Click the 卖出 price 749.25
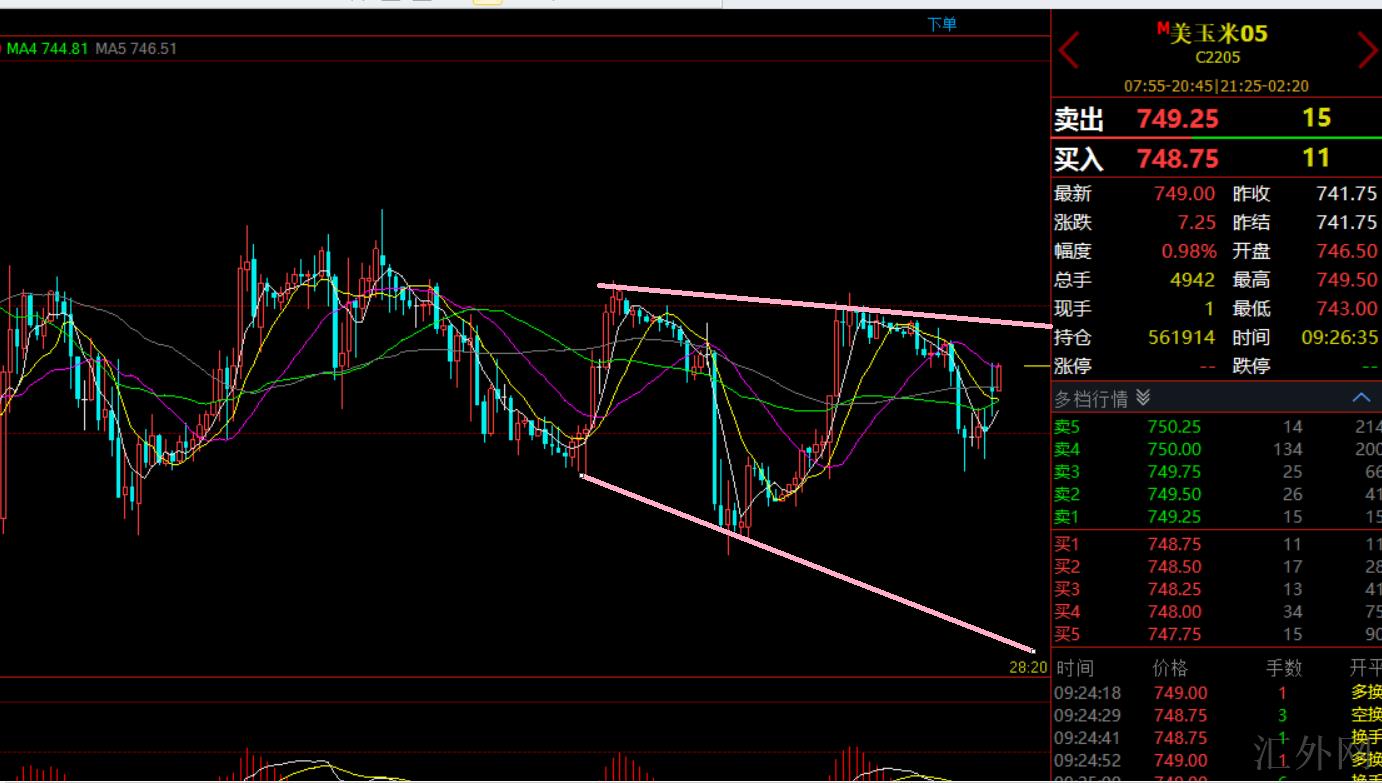 1177,119
